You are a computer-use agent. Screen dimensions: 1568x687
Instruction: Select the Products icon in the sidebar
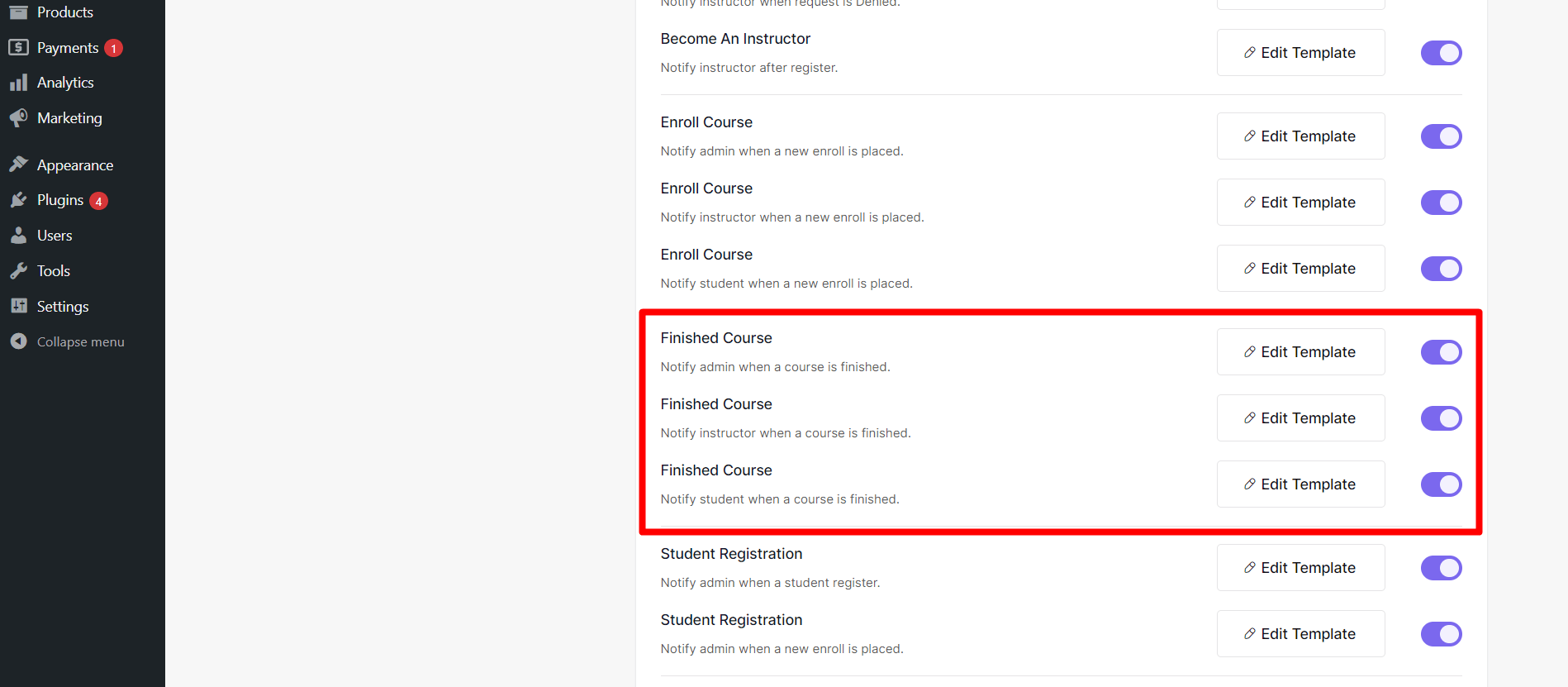[x=18, y=12]
